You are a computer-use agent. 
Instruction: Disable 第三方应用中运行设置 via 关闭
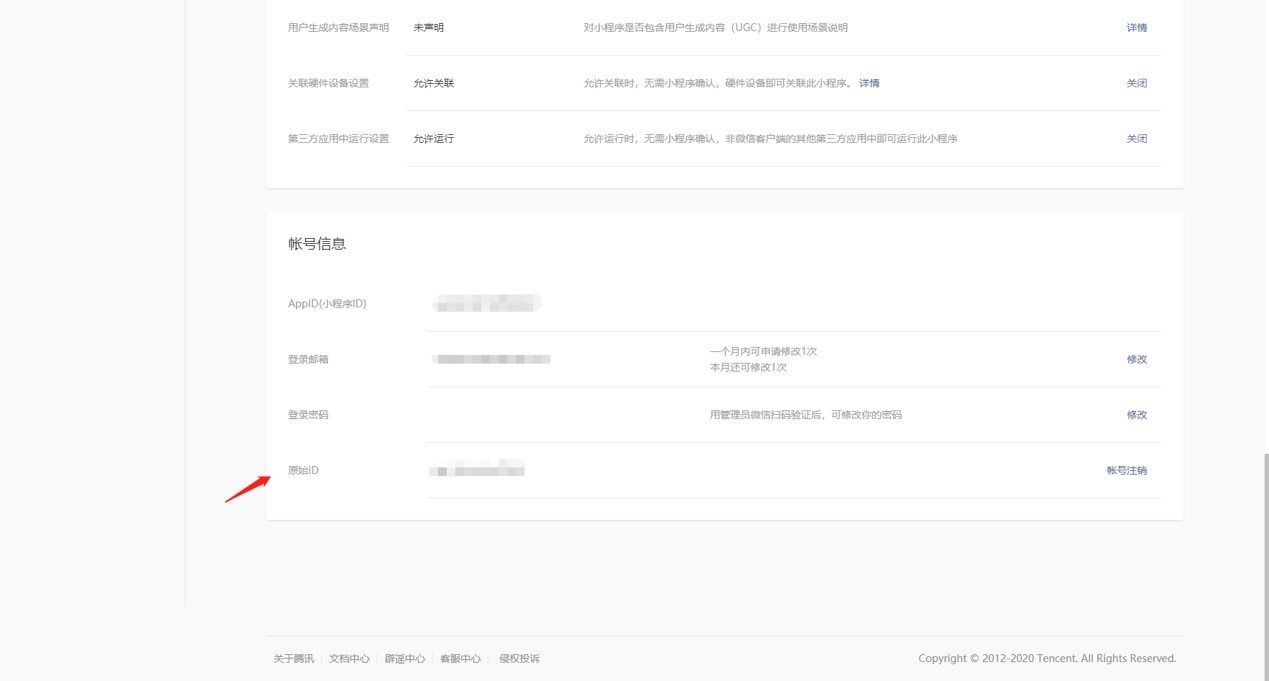(1136, 139)
